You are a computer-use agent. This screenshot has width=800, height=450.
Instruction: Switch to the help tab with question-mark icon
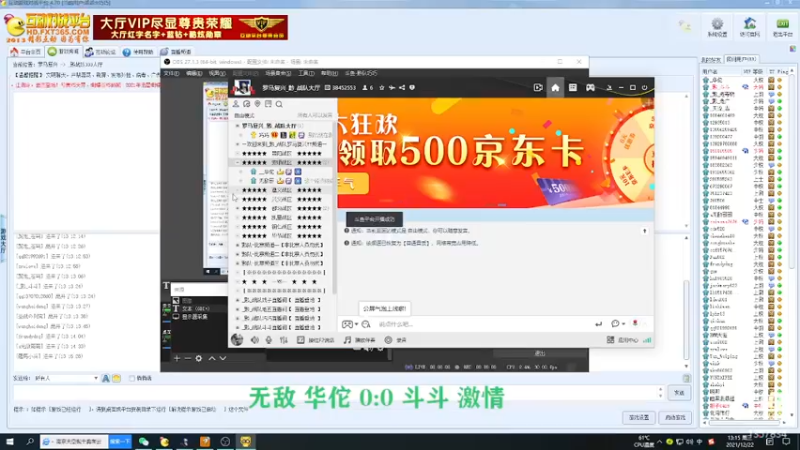[x=138, y=52]
